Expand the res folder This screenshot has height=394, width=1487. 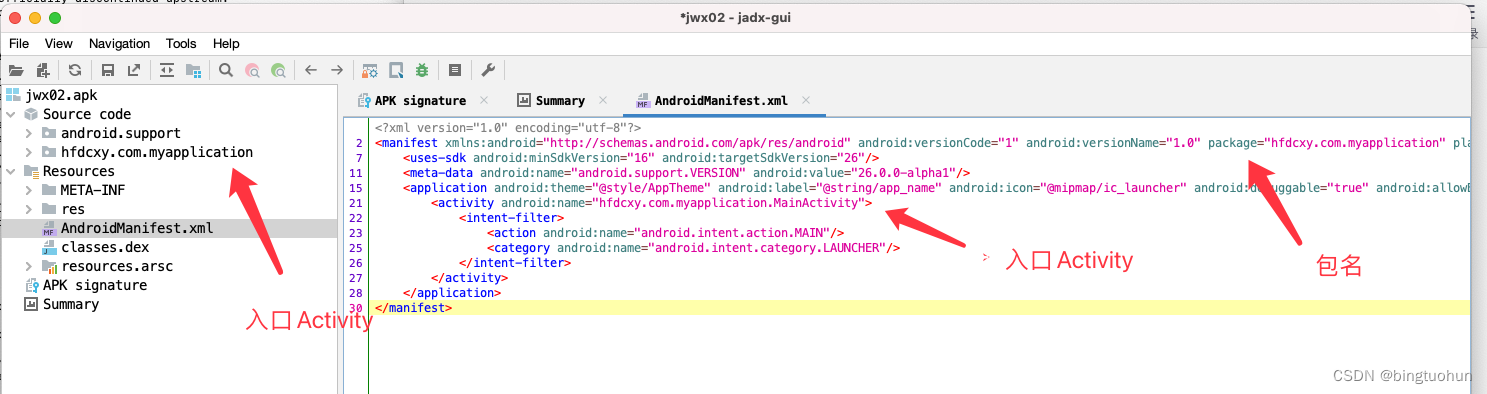point(29,209)
